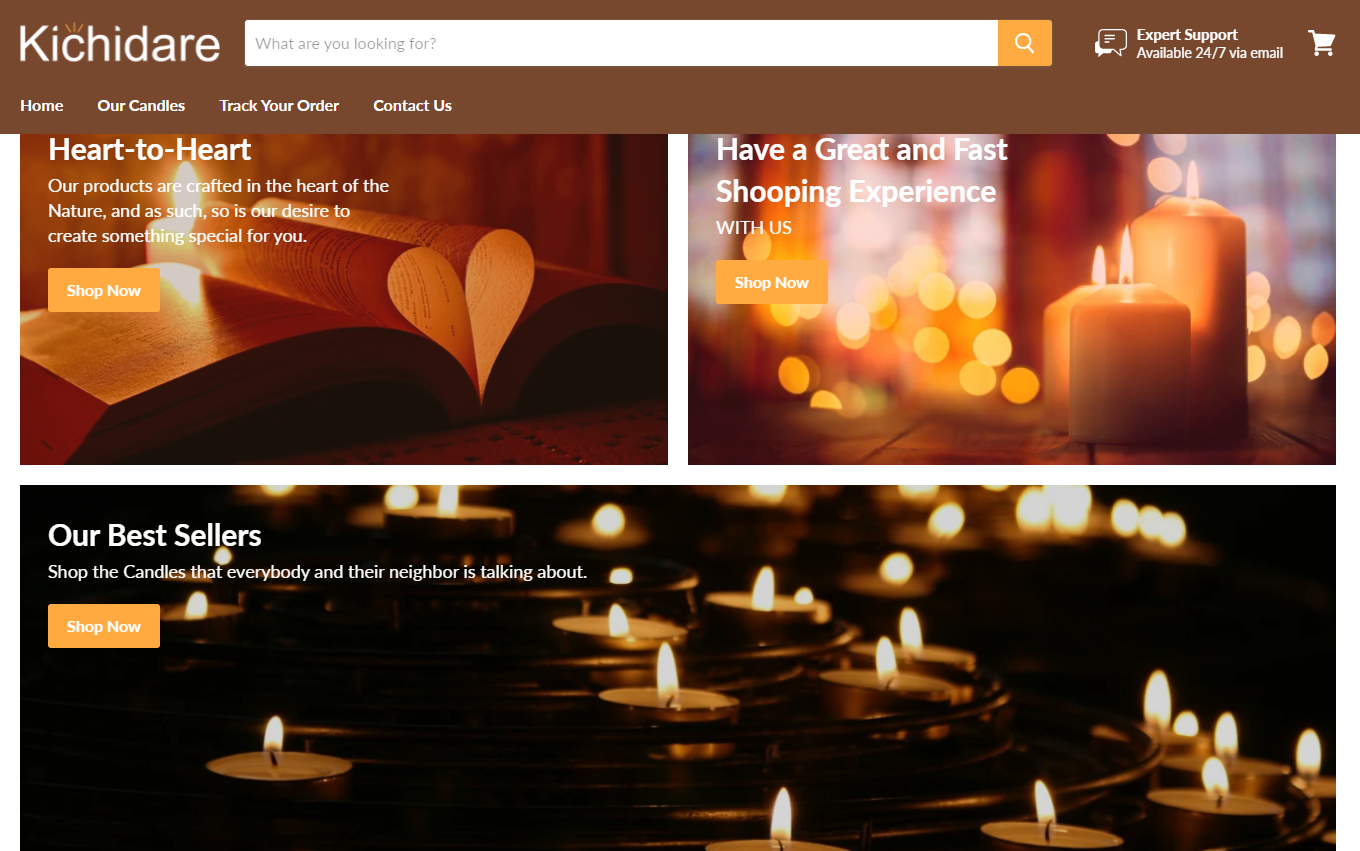Click the Best Sellers subtitle about neighbors
The width and height of the screenshot is (1360, 851).
pos(317,572)
